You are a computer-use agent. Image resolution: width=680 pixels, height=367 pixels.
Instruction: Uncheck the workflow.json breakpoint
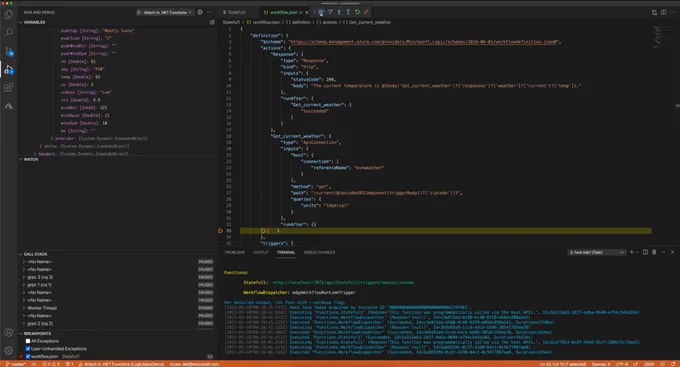pyautogui.click(x=28, y=357)
